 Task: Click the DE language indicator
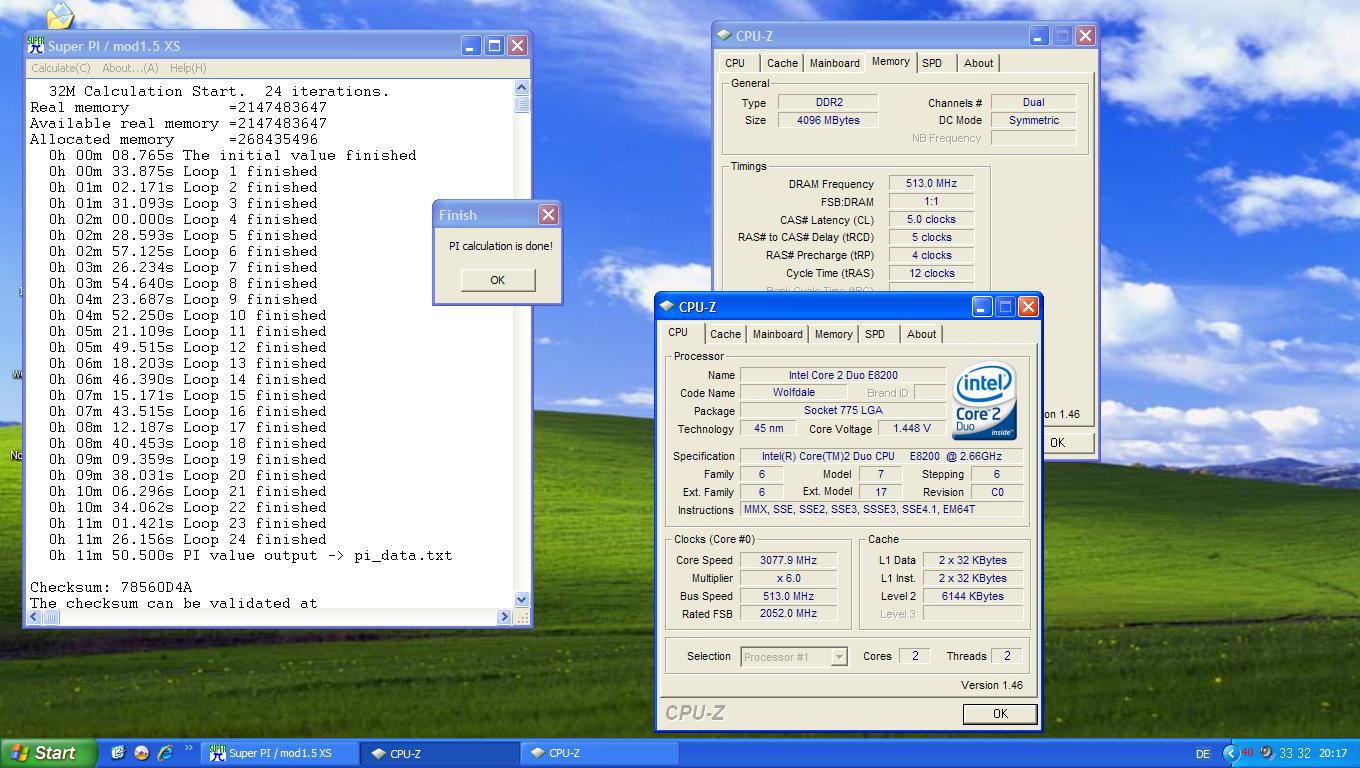tap(1202, 754)
